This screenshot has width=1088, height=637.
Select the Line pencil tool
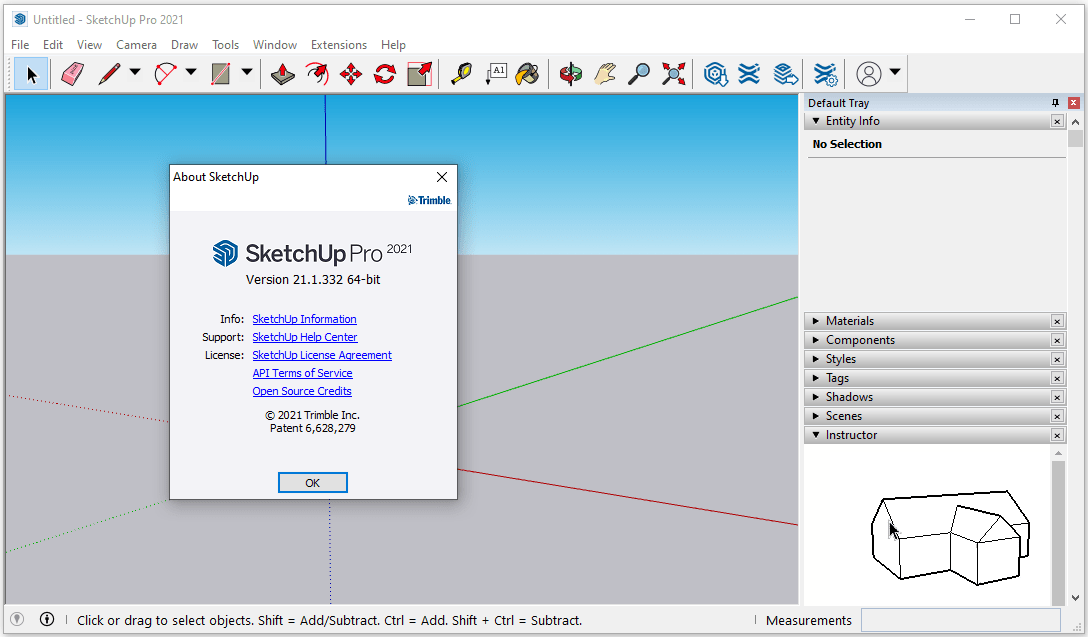pyautogui.click(x=110, y=74)
